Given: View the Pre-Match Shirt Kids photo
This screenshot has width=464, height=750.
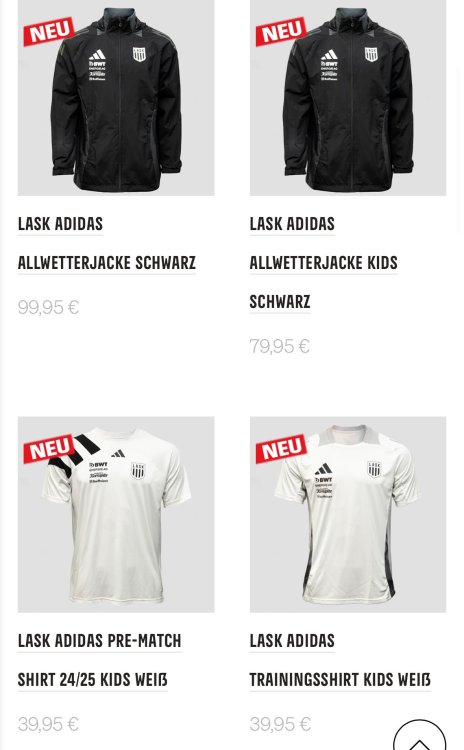Looking at the screenshot, I should (x=116, y=514).
